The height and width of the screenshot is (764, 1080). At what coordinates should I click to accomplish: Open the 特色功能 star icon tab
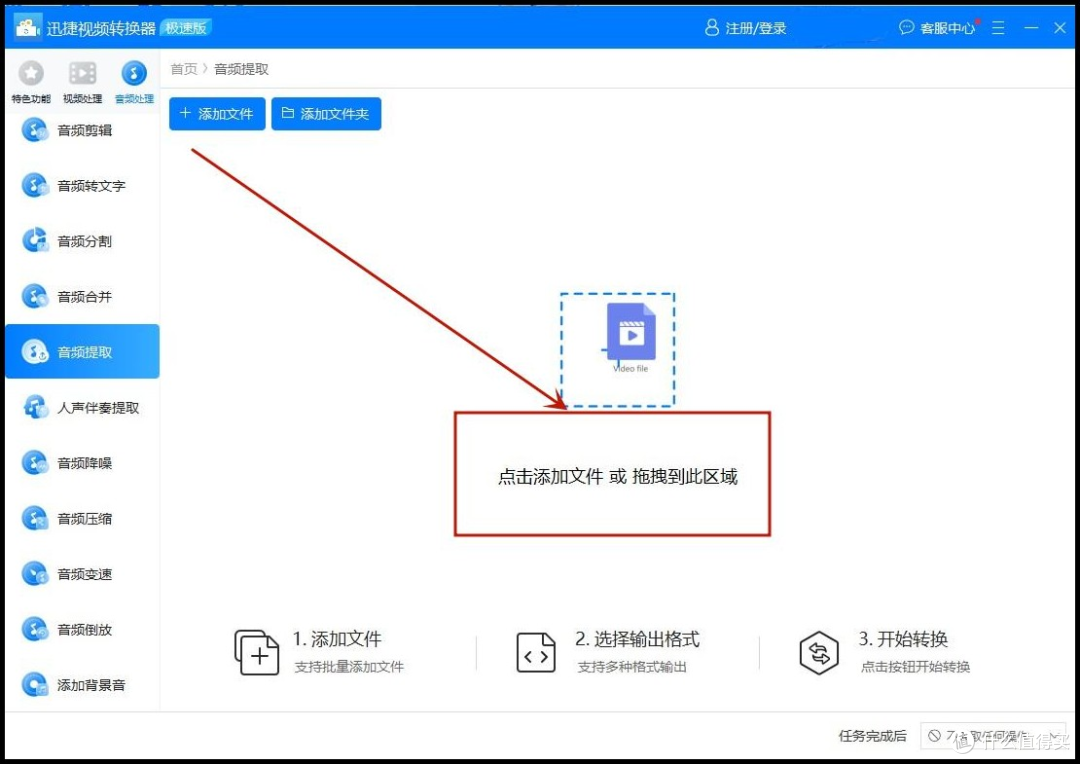click(31, 81)
